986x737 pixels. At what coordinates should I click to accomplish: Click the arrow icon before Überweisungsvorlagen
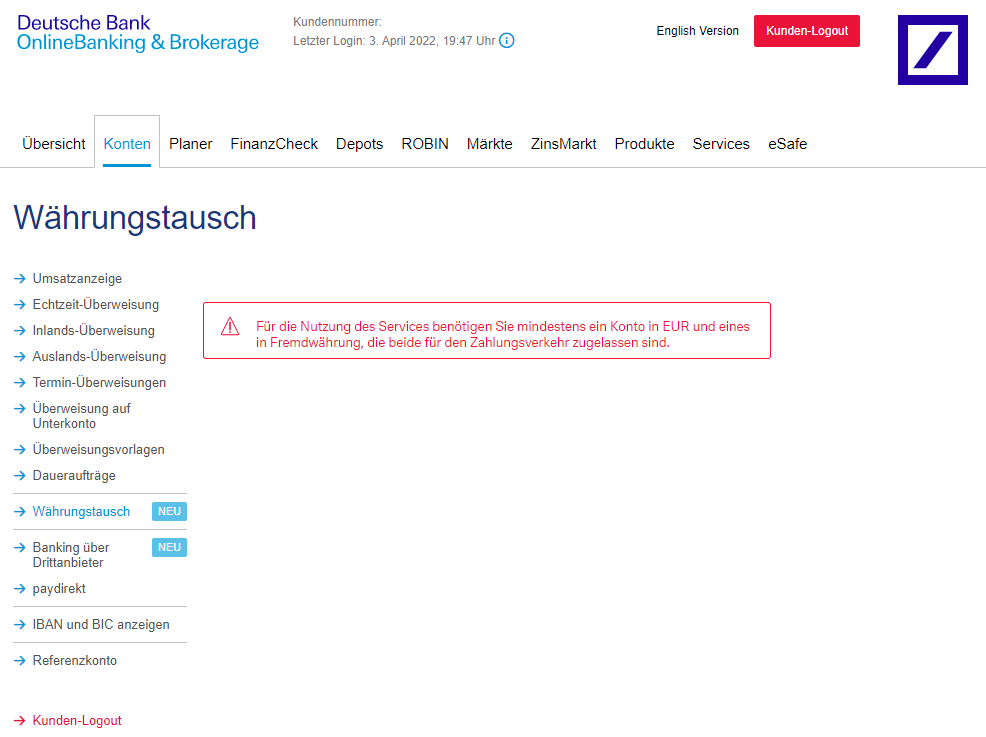point(20,450)
